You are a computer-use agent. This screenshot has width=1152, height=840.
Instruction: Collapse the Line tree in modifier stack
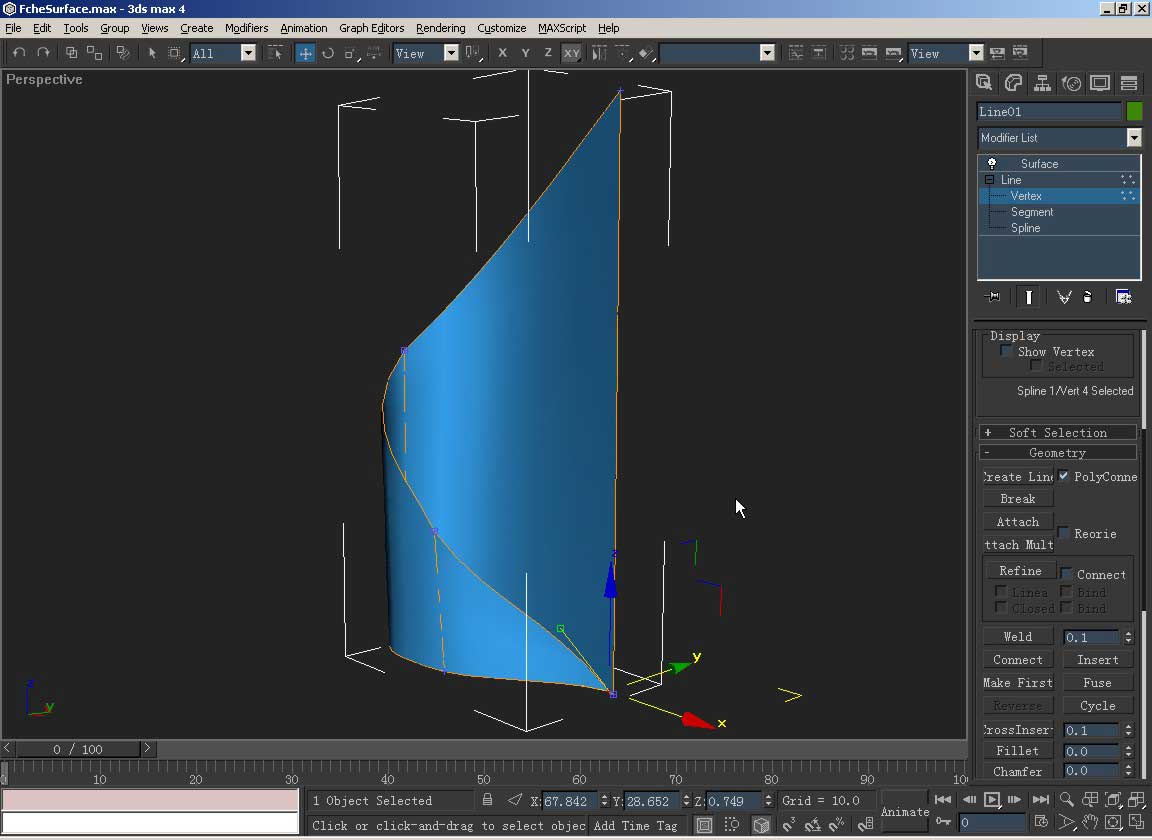click(x=989, y=180)
